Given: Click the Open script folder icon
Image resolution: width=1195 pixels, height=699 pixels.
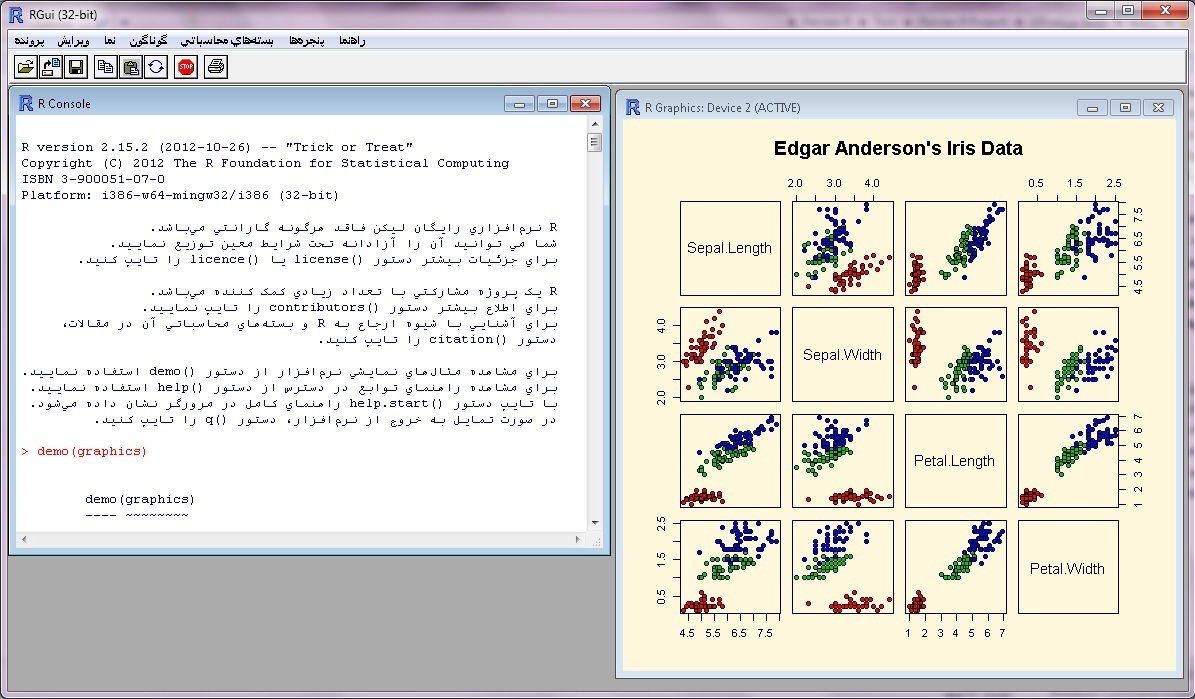Looking at the screenshot, I should 25,67.
